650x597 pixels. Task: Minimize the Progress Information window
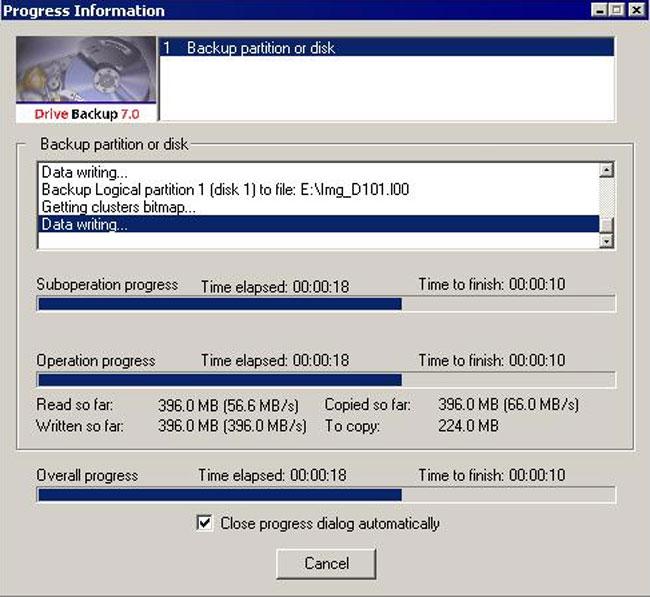(600, 10)
